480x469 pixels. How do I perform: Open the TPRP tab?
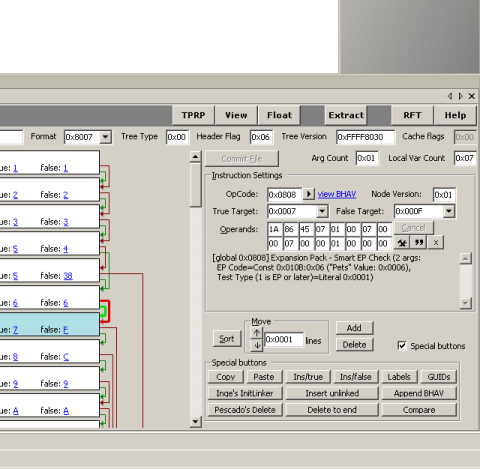click(x=193, y=115)
